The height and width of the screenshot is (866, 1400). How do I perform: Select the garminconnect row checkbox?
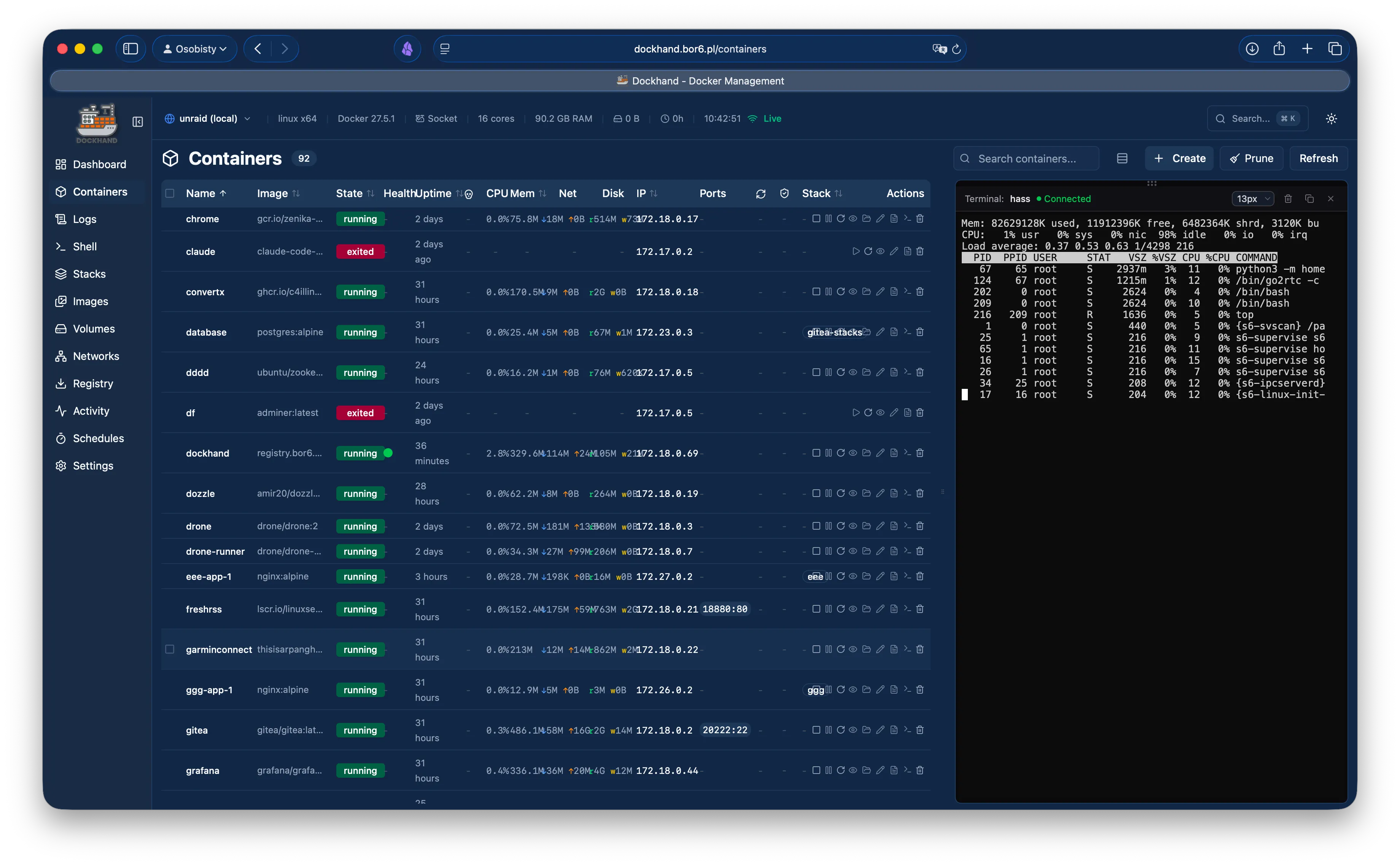pos(170,649)
